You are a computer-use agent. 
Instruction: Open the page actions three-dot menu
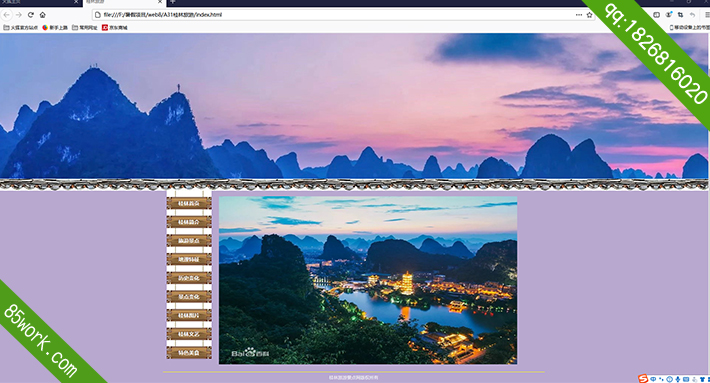579,15
